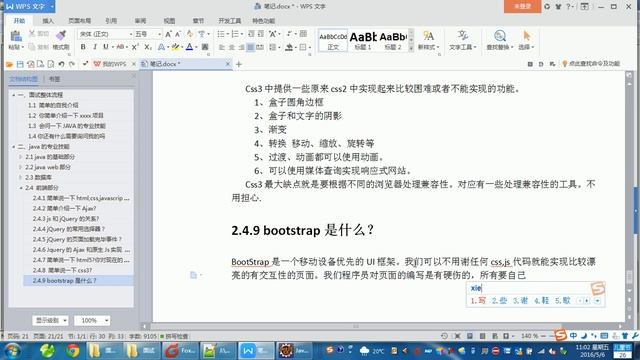Align paragraph text left
This screenshot has width=640, height=360.
222,47
